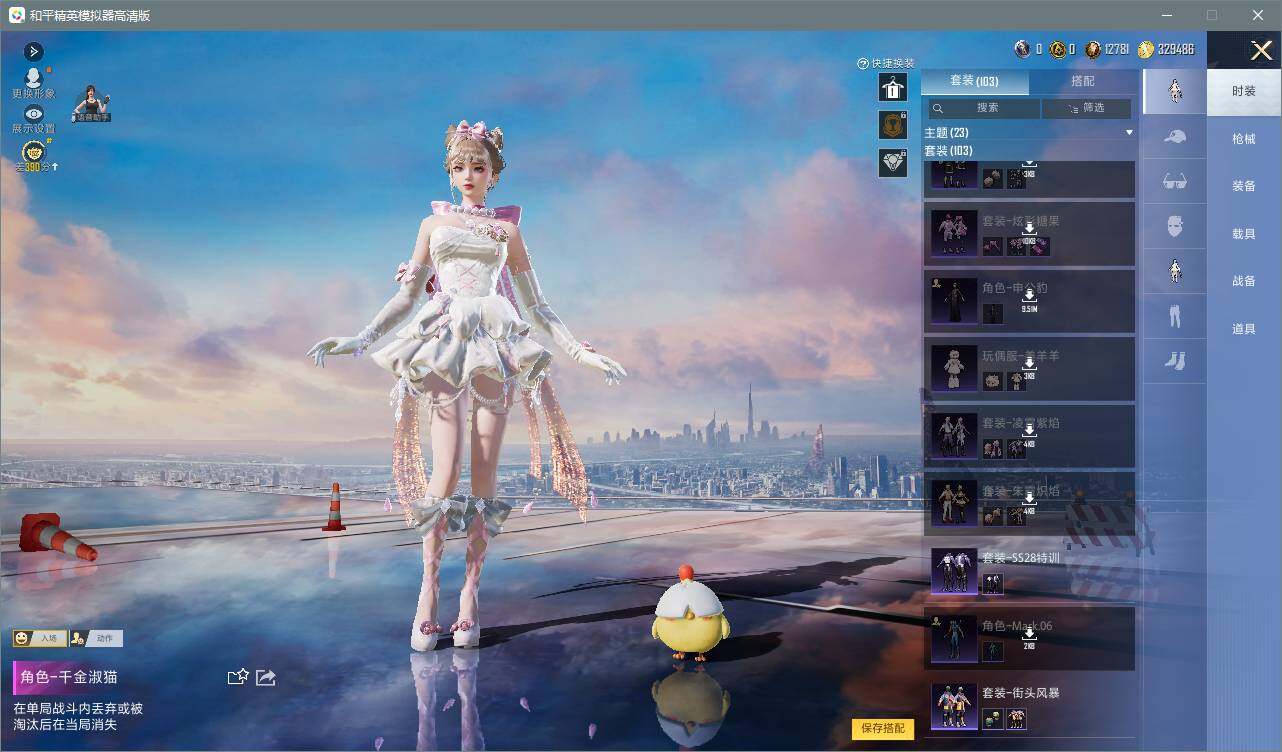Click the 搜索 search field
Viewport: 1282px width, 752px height.
click(984, 108)
